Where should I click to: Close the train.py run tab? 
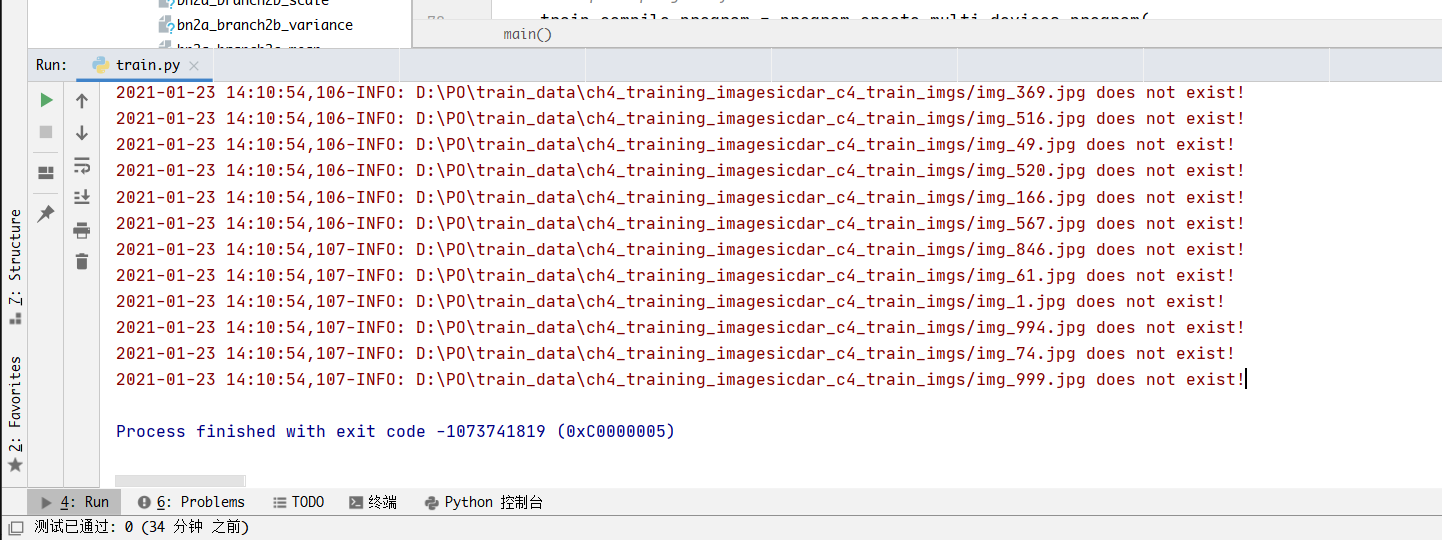(194, 66)
